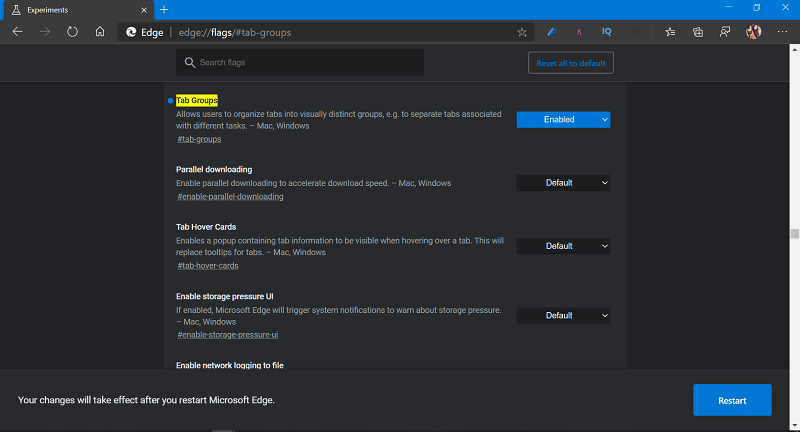This screenshot has width=800, height=432.
Task: Open the IQ extension icon
Action: coord(607,32)
